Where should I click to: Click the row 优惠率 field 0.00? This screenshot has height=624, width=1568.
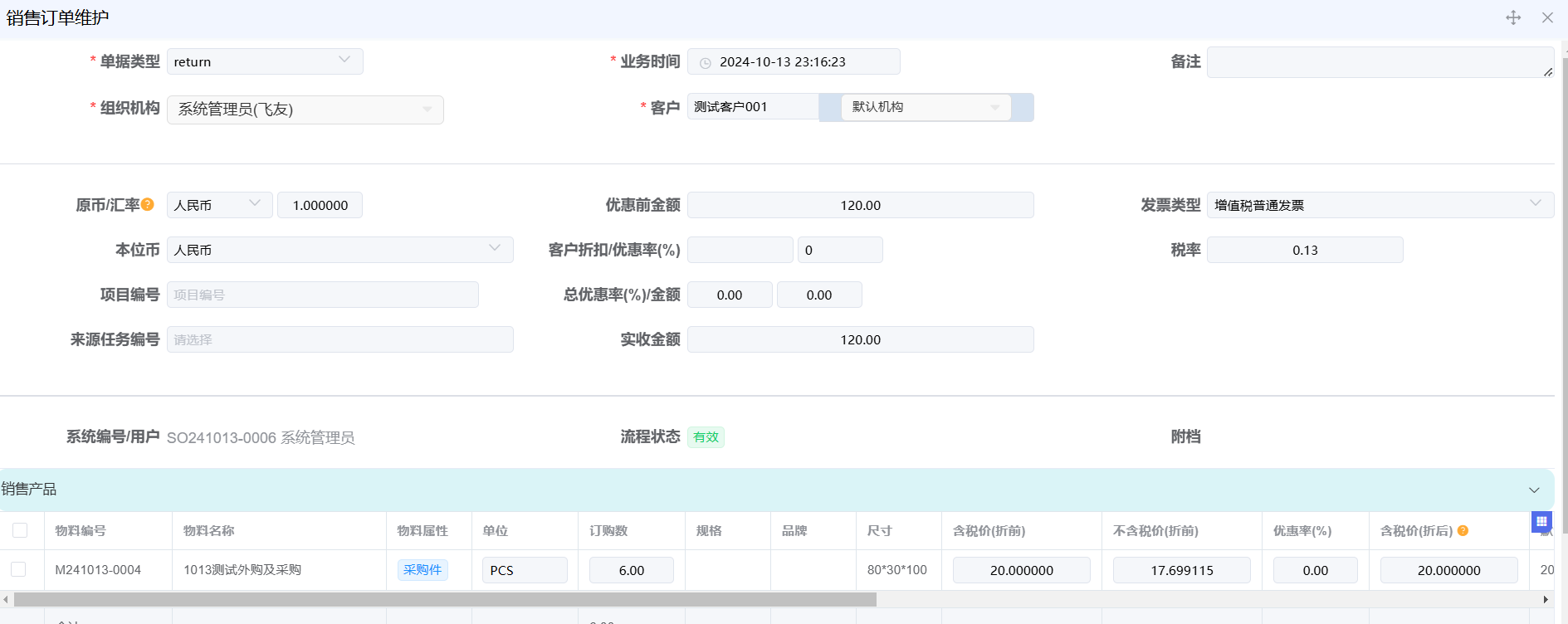tap(1316, 570)
